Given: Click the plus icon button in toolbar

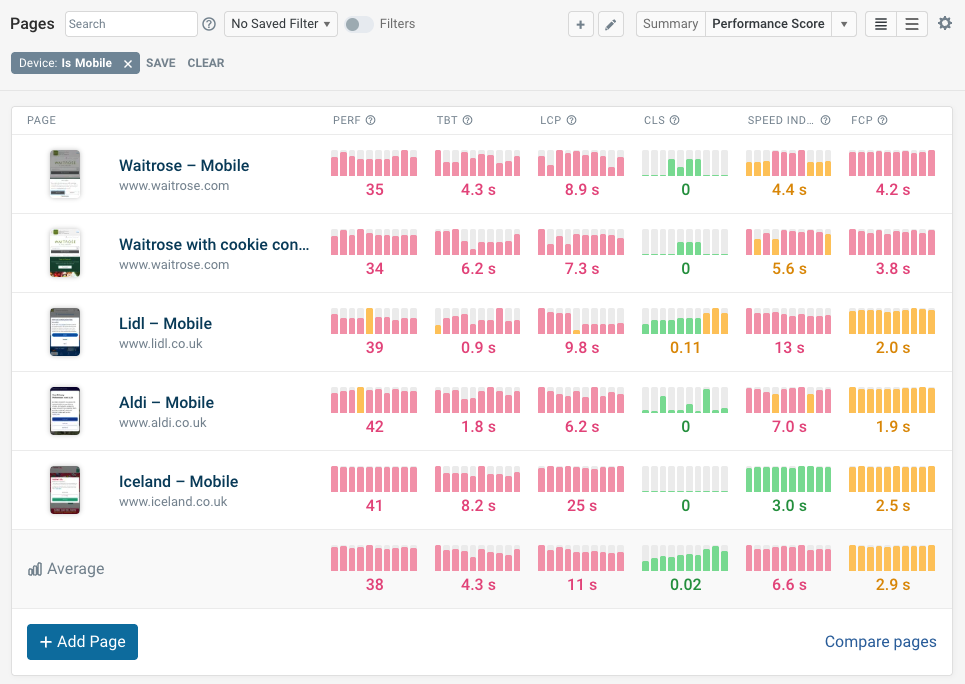Looking at the screenshot, I should pyautogui.click(x=580, y=24).
